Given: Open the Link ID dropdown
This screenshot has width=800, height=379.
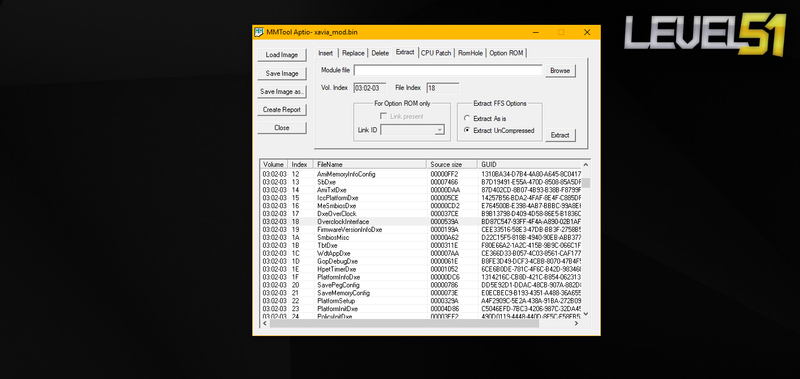Looking at the screenshot, I should (439, 131).
